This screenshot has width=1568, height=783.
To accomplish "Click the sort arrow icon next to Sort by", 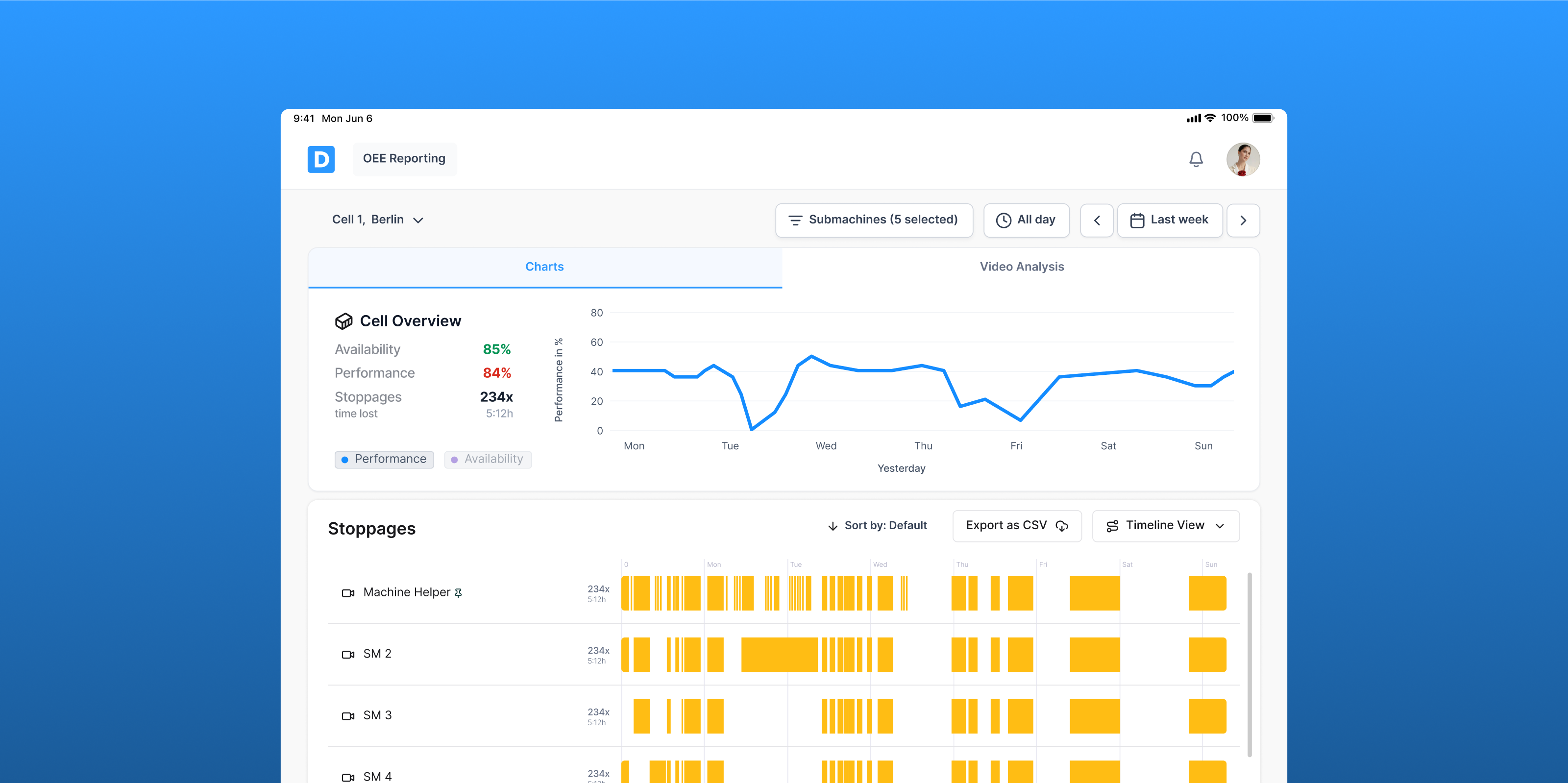I will coord(832,526).
